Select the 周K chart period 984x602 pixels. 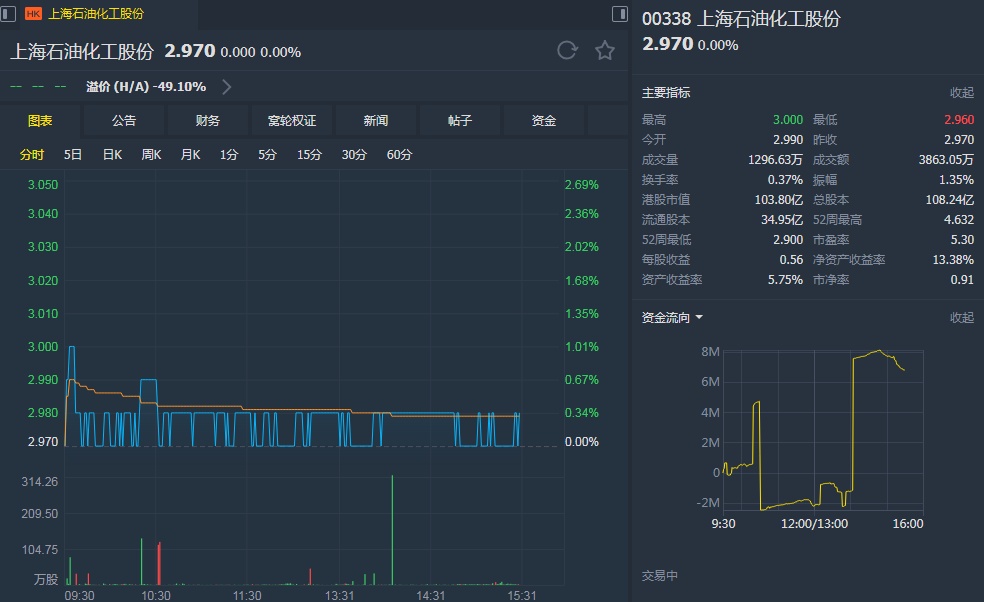point(151,154)
